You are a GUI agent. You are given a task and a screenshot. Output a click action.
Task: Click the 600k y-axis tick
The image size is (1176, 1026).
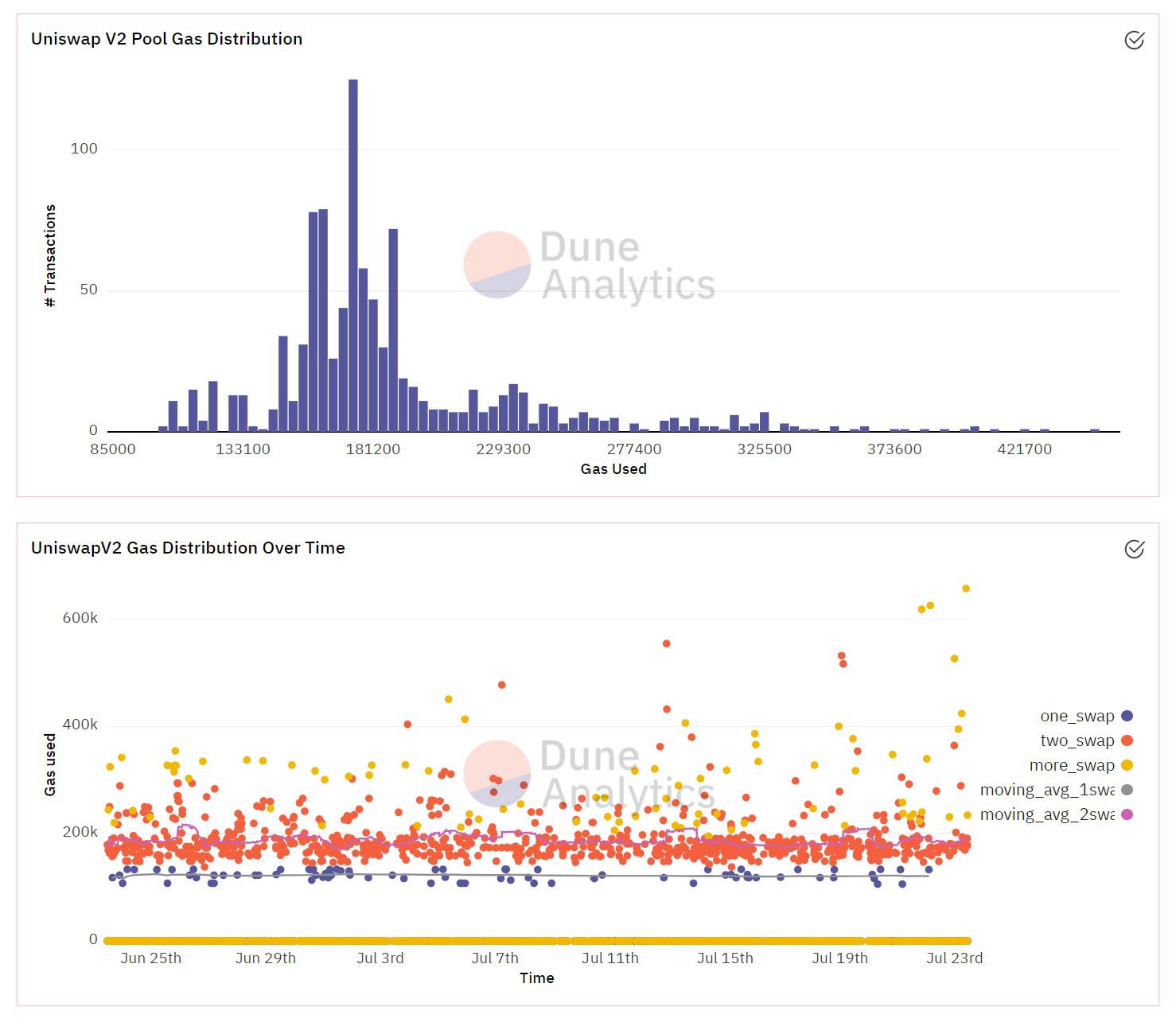80,618
